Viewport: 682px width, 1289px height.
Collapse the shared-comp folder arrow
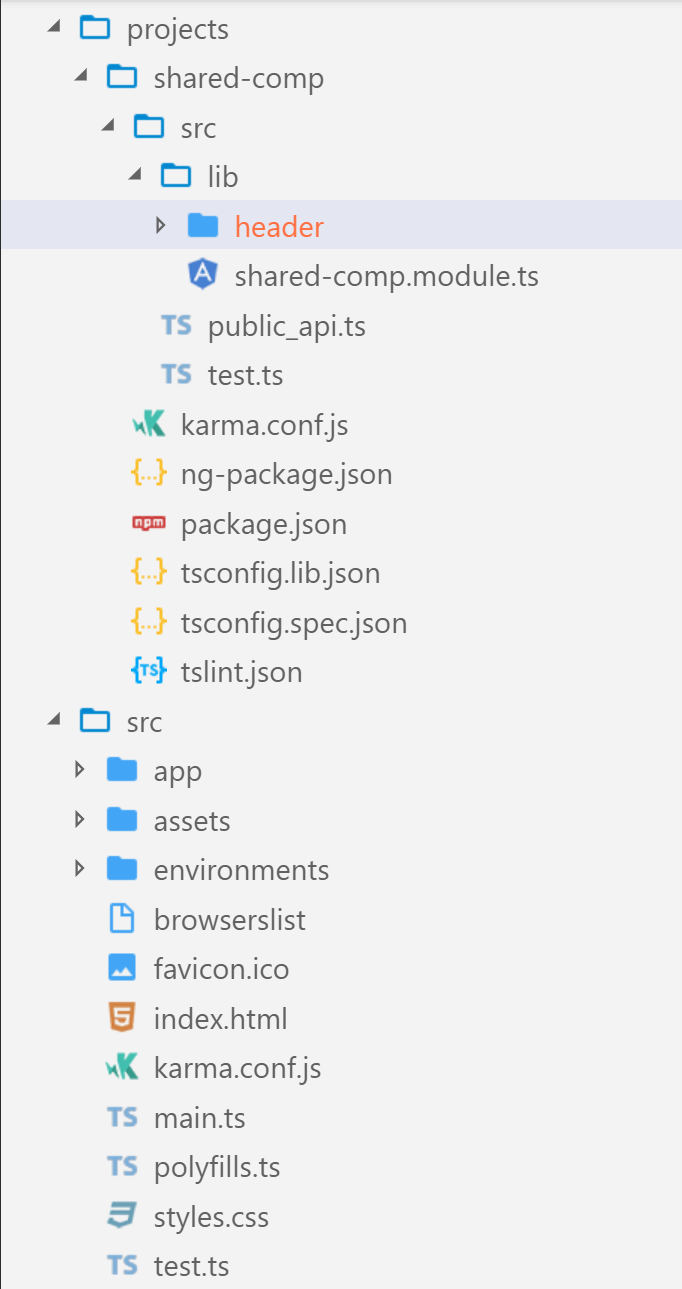pyautogui.click(x=80, y=77)
